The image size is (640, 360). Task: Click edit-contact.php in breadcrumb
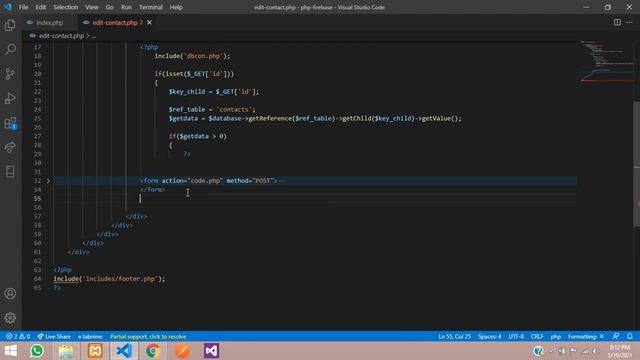(61, 36)
